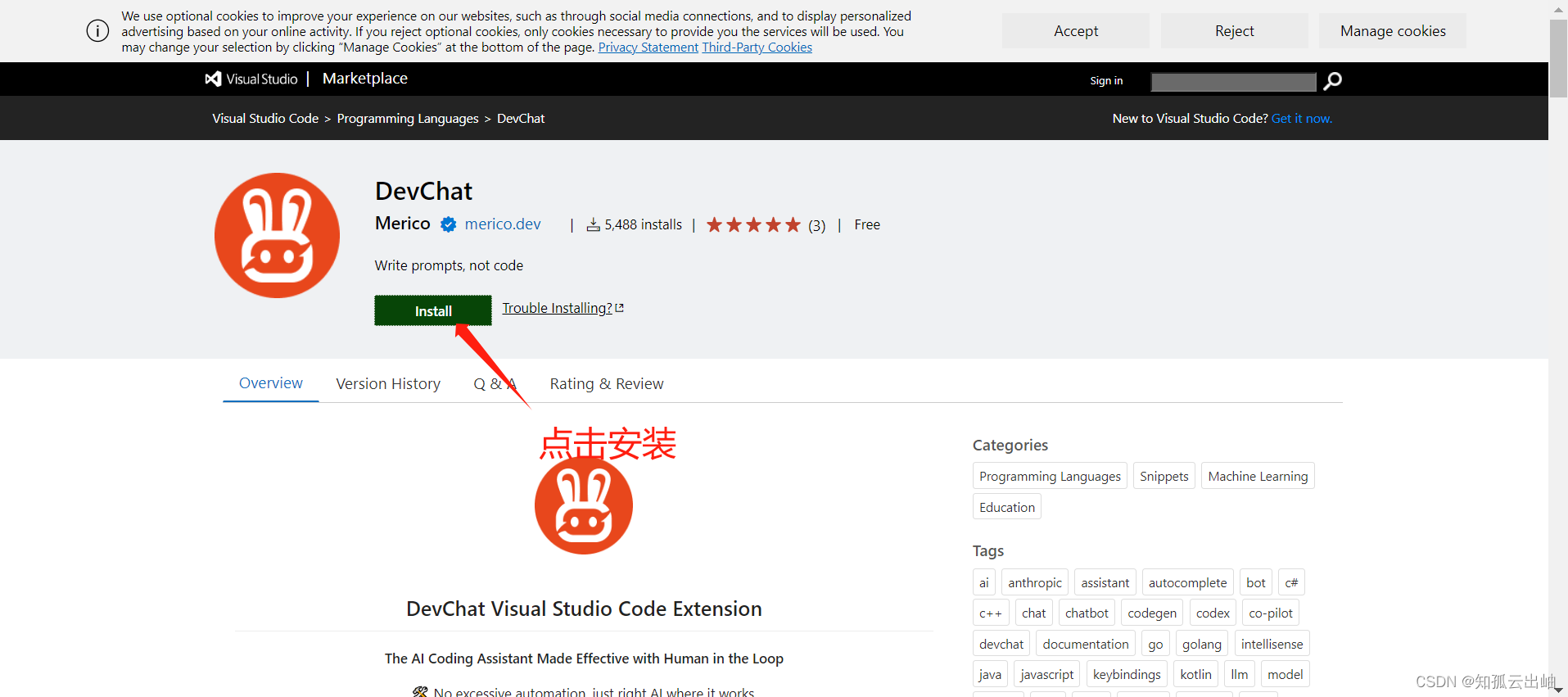Click the page vertical scrollbar thumb

[x=1558, y=58]
